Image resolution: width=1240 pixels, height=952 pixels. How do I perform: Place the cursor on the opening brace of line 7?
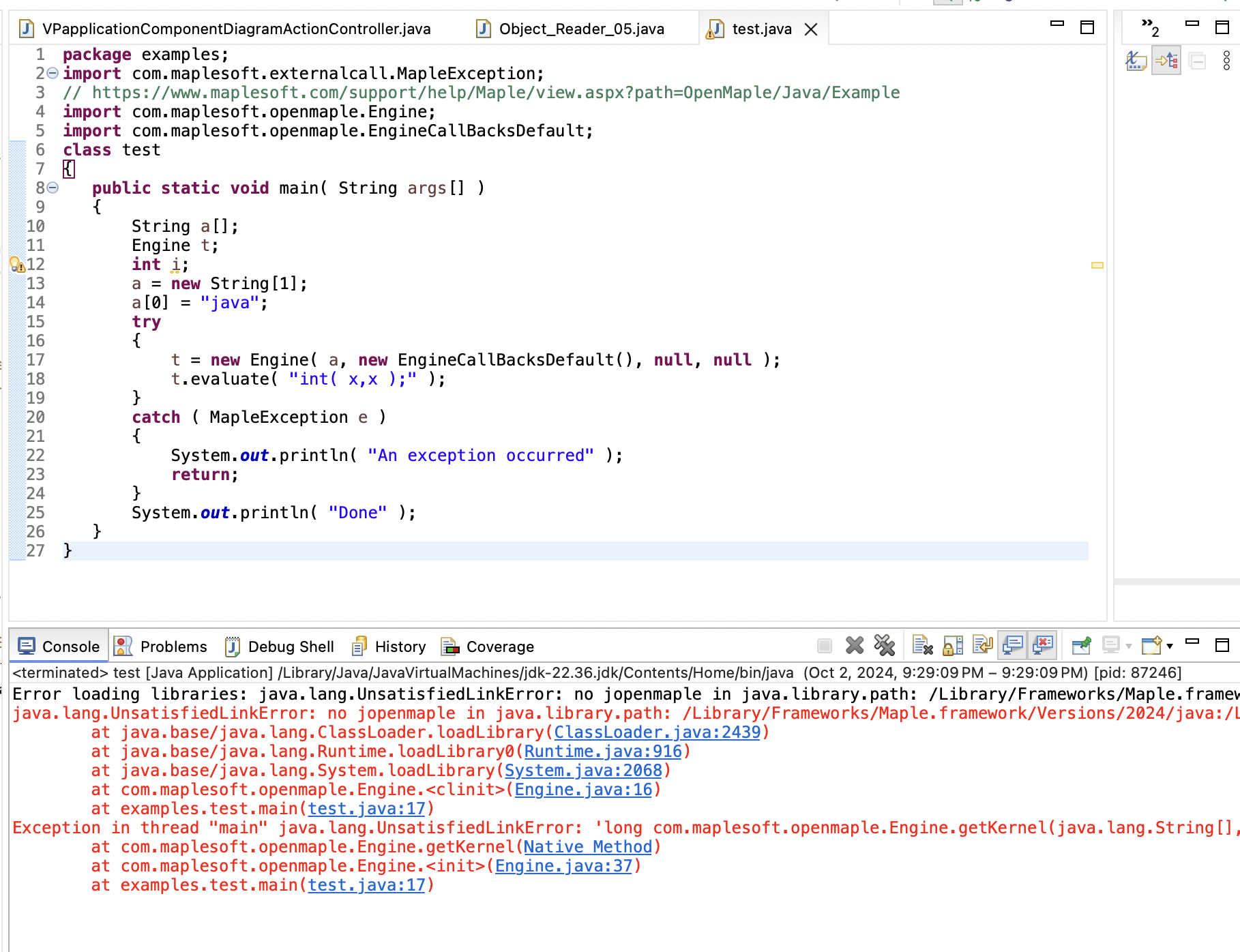click(68, 169)
